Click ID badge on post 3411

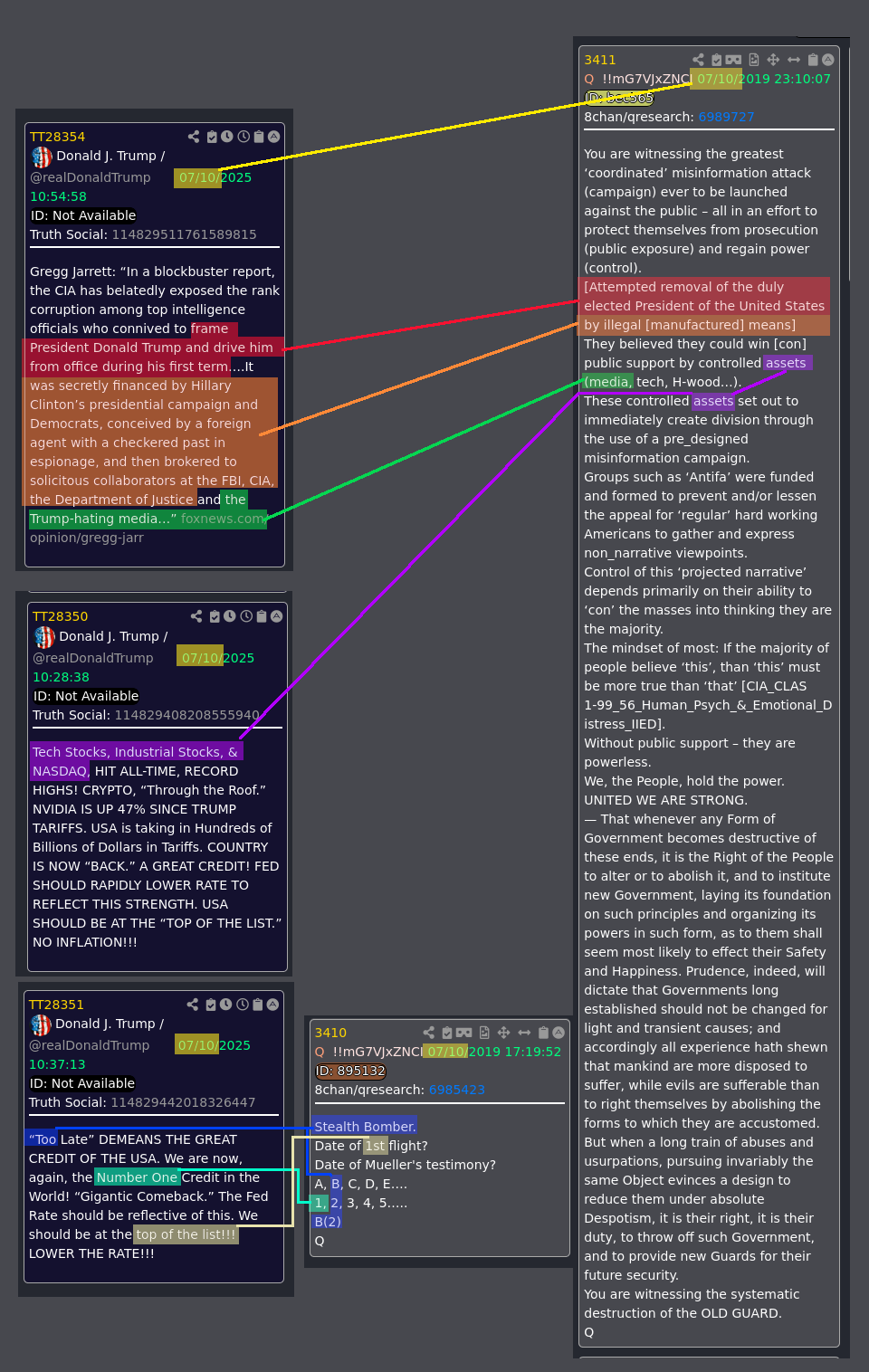(619, 98)
